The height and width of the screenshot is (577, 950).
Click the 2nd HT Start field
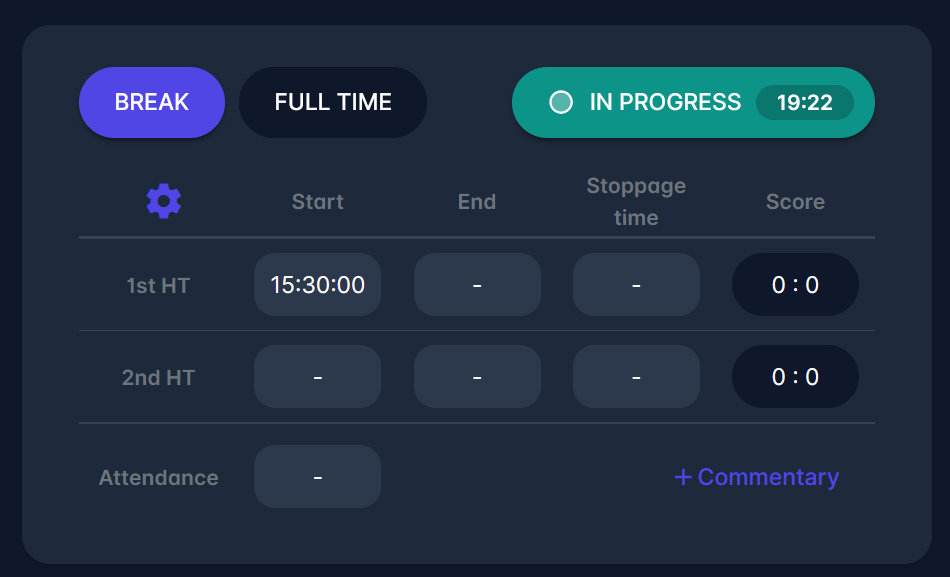click(x=317, y=377)
